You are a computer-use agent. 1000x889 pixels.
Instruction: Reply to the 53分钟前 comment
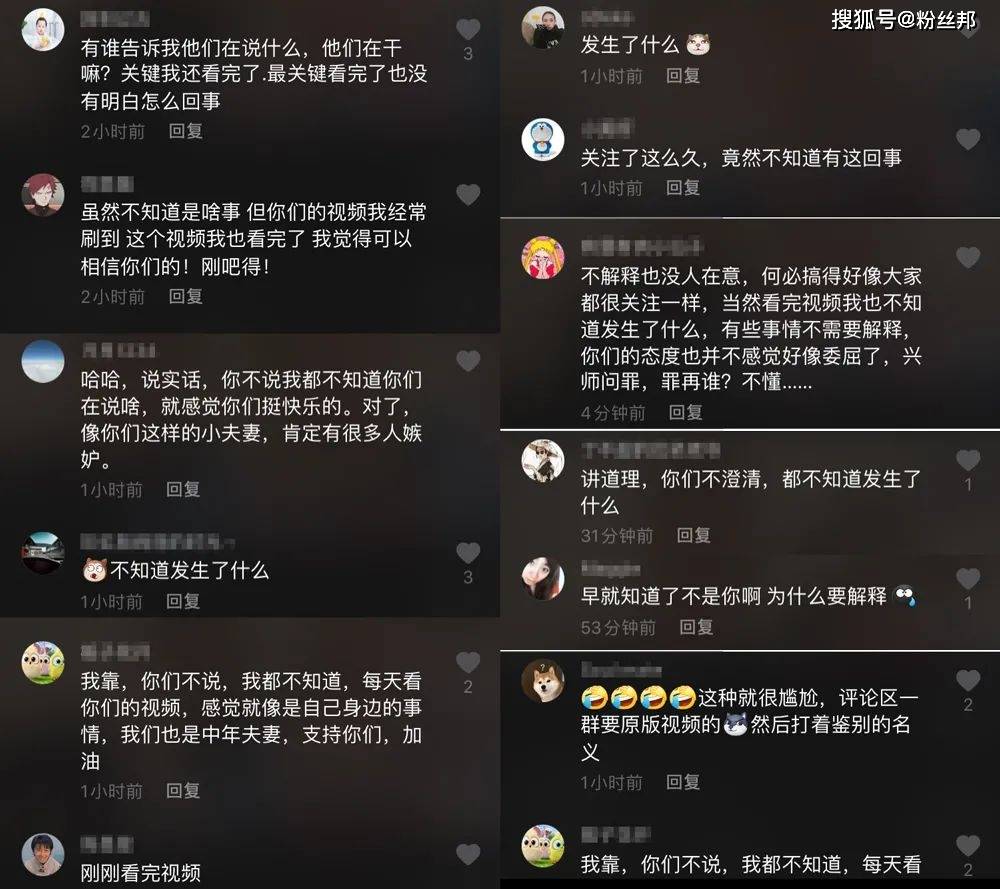point(696,628)
